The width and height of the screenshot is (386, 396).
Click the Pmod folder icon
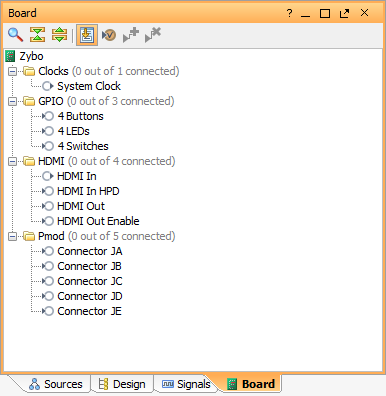point(29,236)
